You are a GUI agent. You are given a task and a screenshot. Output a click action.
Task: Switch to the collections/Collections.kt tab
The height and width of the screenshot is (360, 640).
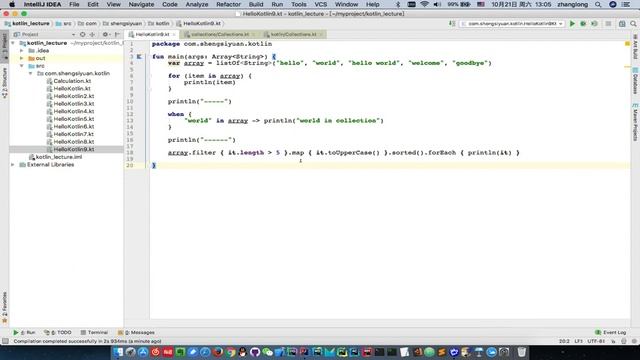point(220,34)
